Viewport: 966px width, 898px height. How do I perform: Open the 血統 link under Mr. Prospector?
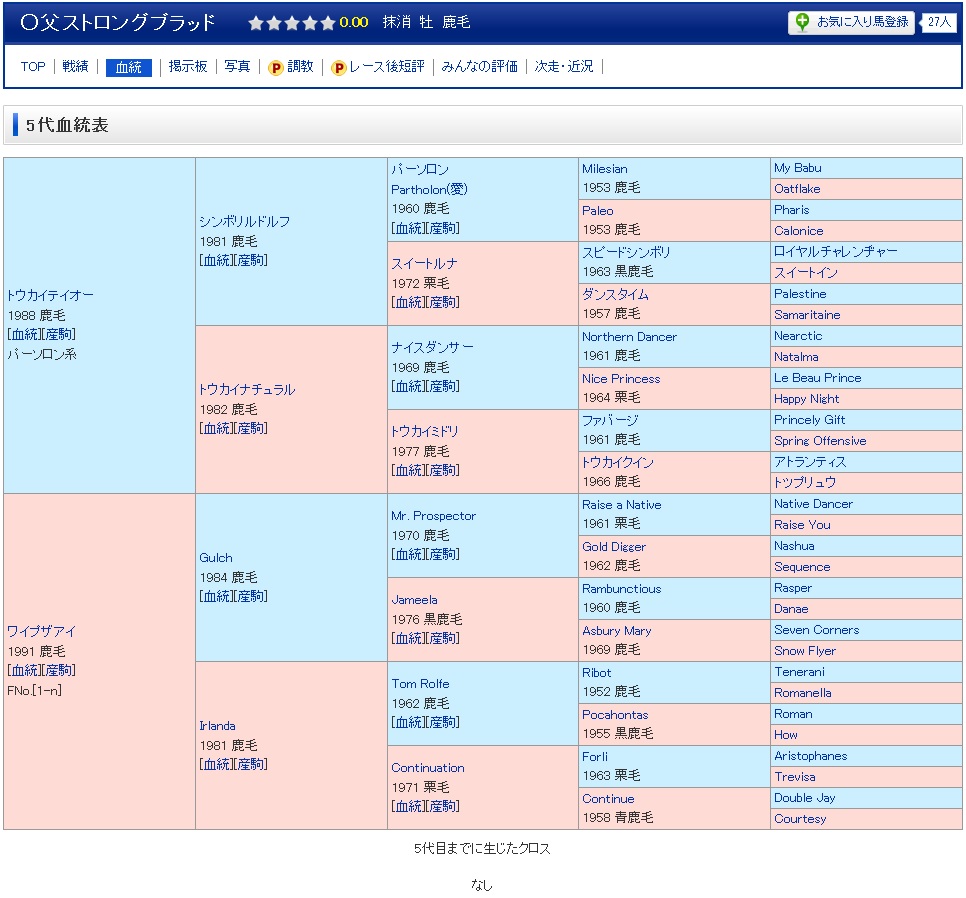pos(408,554)
